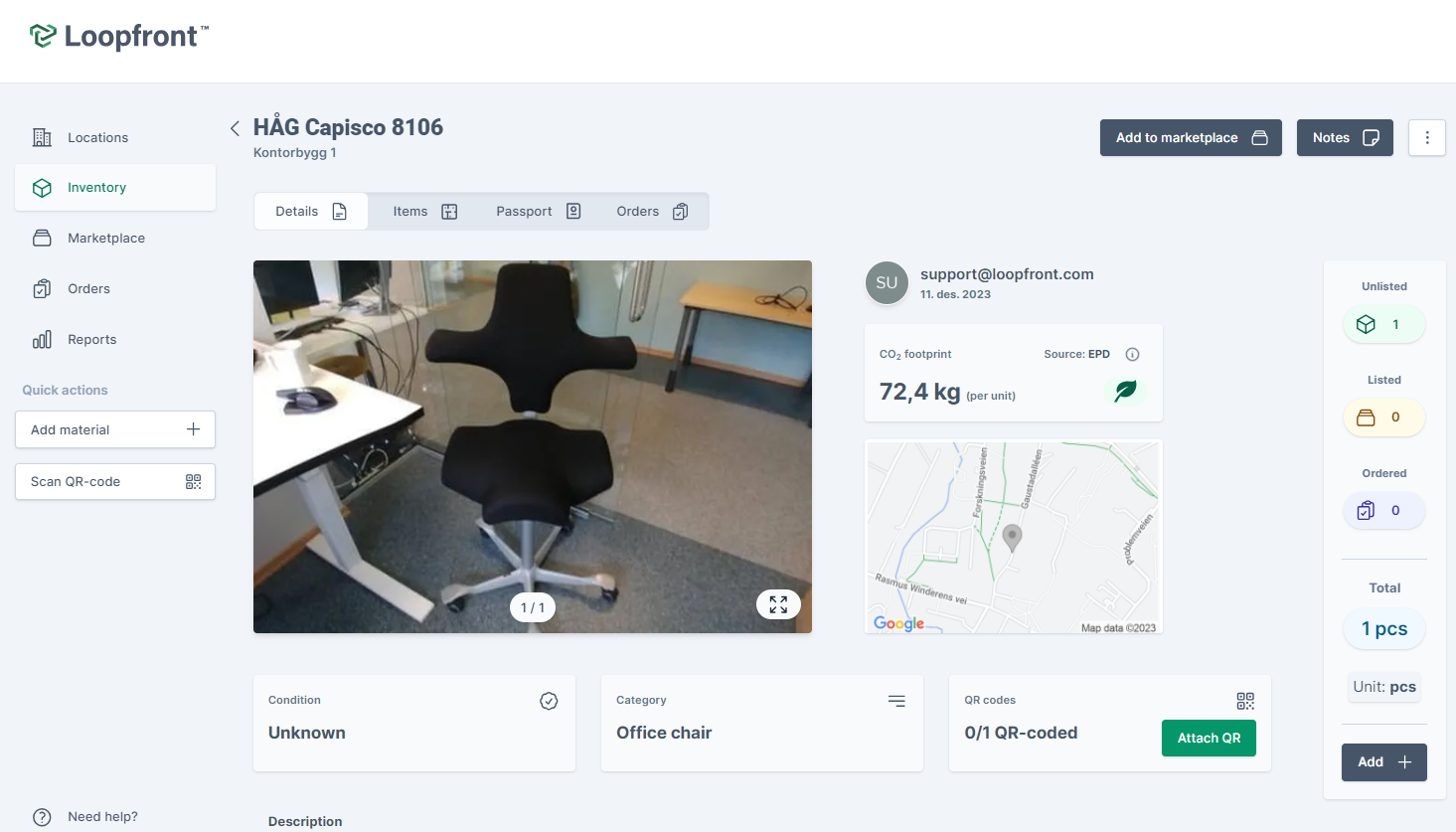Click the 1 / 1 image counter
Viewport: 1456px width, 832px height.
(533, 607)
